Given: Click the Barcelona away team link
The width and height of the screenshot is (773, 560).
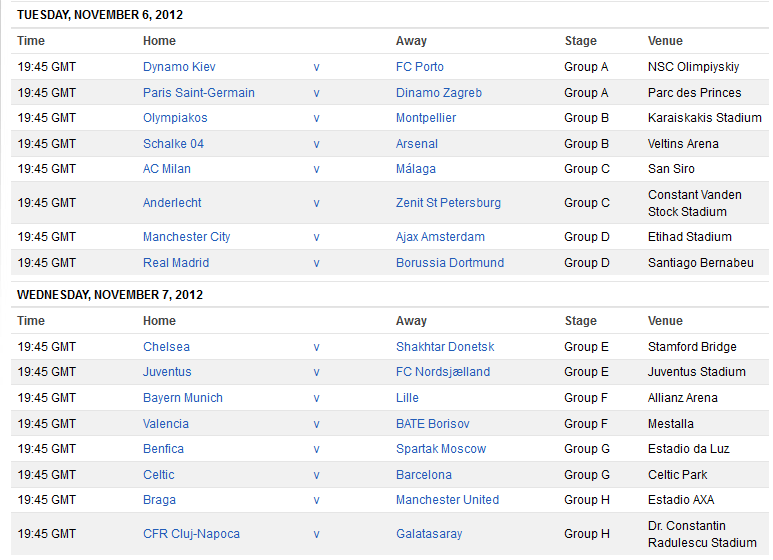Looking at the screenshot, I should pos(423,475).
